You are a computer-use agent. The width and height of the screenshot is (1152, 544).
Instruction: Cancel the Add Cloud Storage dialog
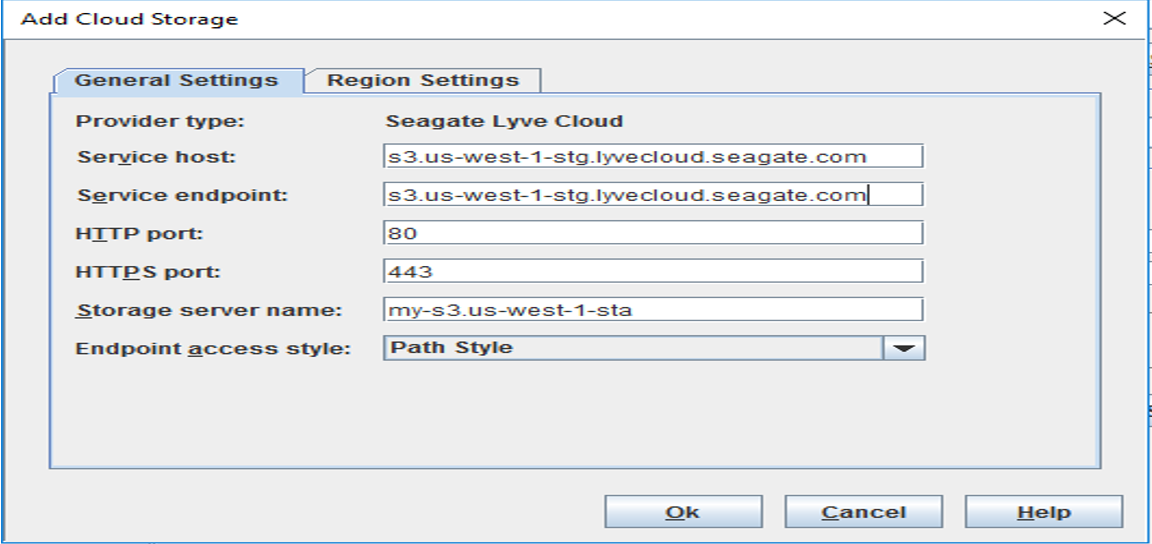[x=863, y=512]
